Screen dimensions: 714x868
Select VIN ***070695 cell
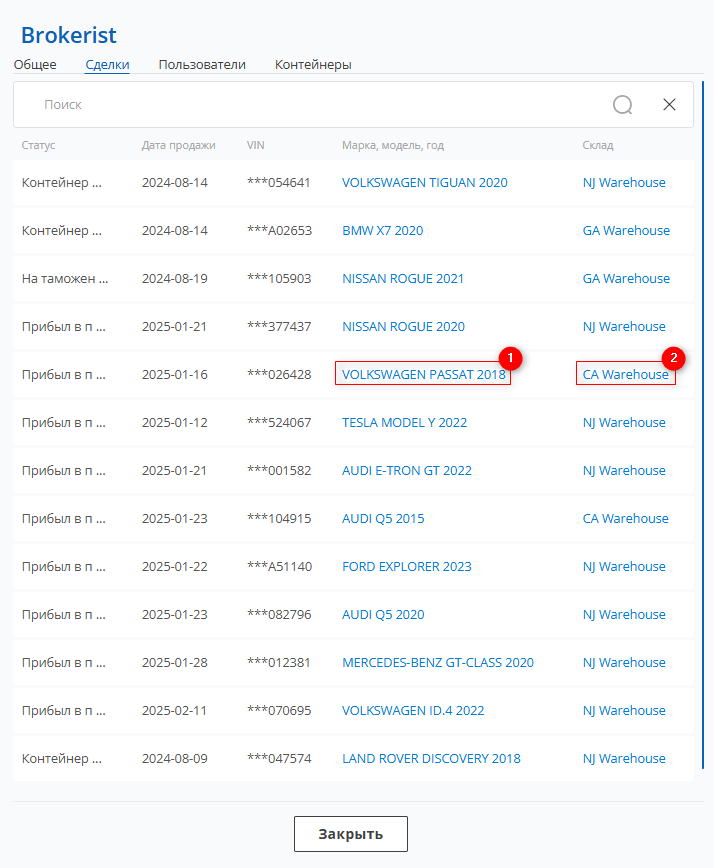279,711
